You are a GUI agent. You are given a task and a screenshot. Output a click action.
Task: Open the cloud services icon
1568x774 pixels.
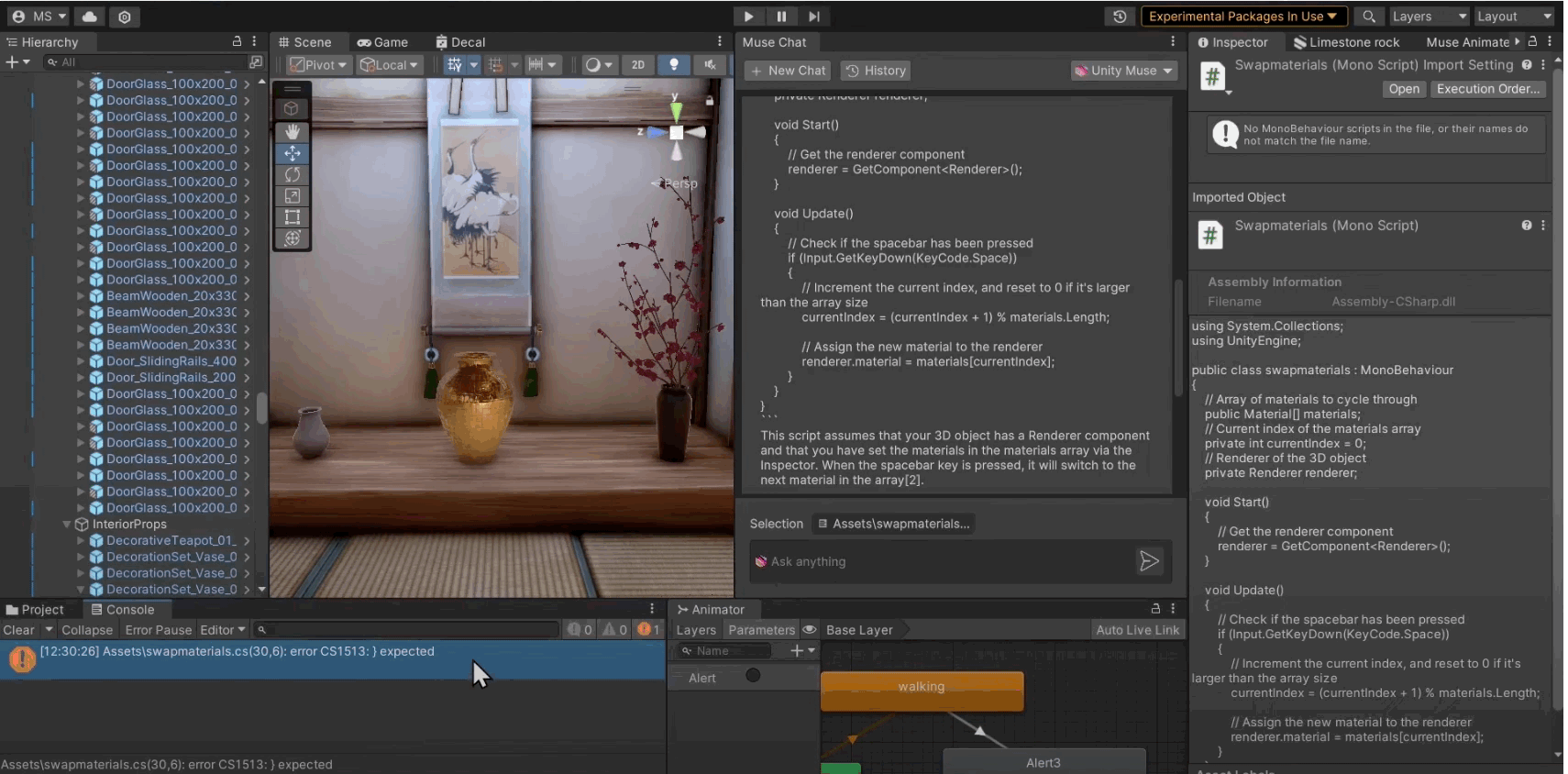pyautogui.click(x=89, y=17)
